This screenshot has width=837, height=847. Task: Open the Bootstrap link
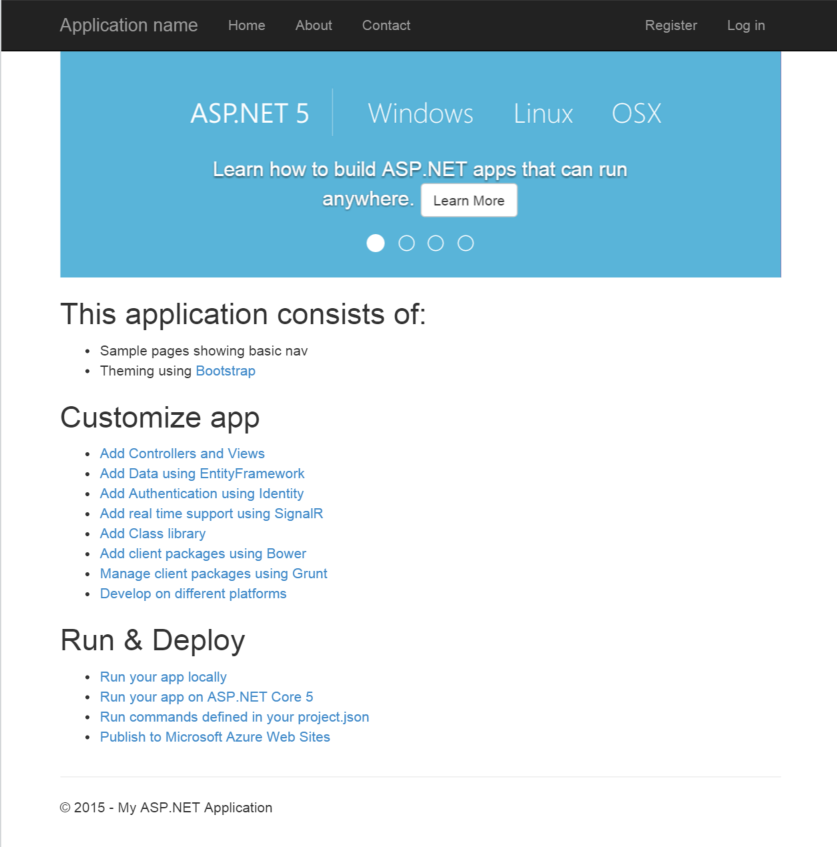coord(225,371)
